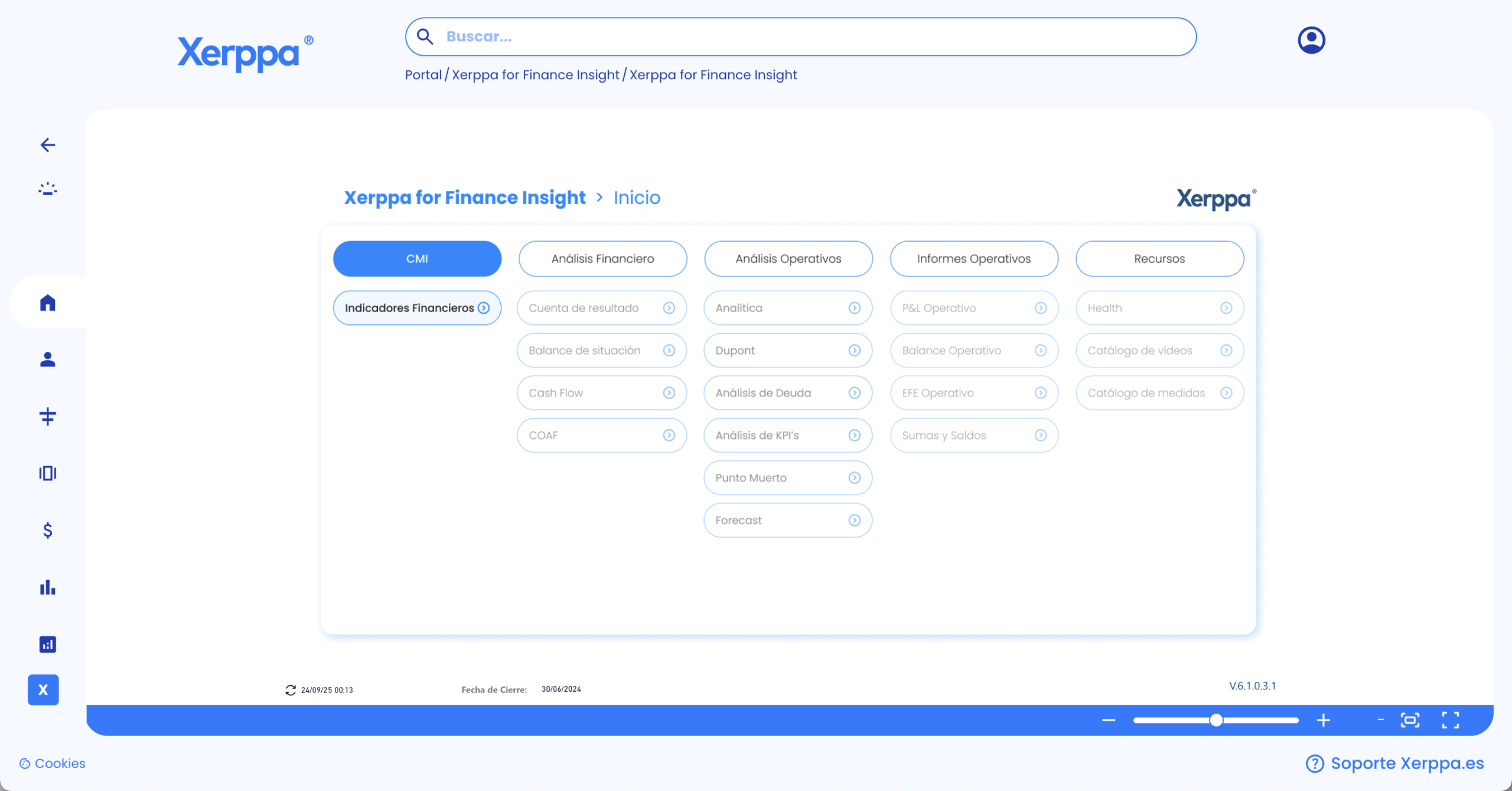This screenshot has height=791, width=1512.
Task: Click the fit-to-screen icon in the bottom bar
Action: 1410,720
